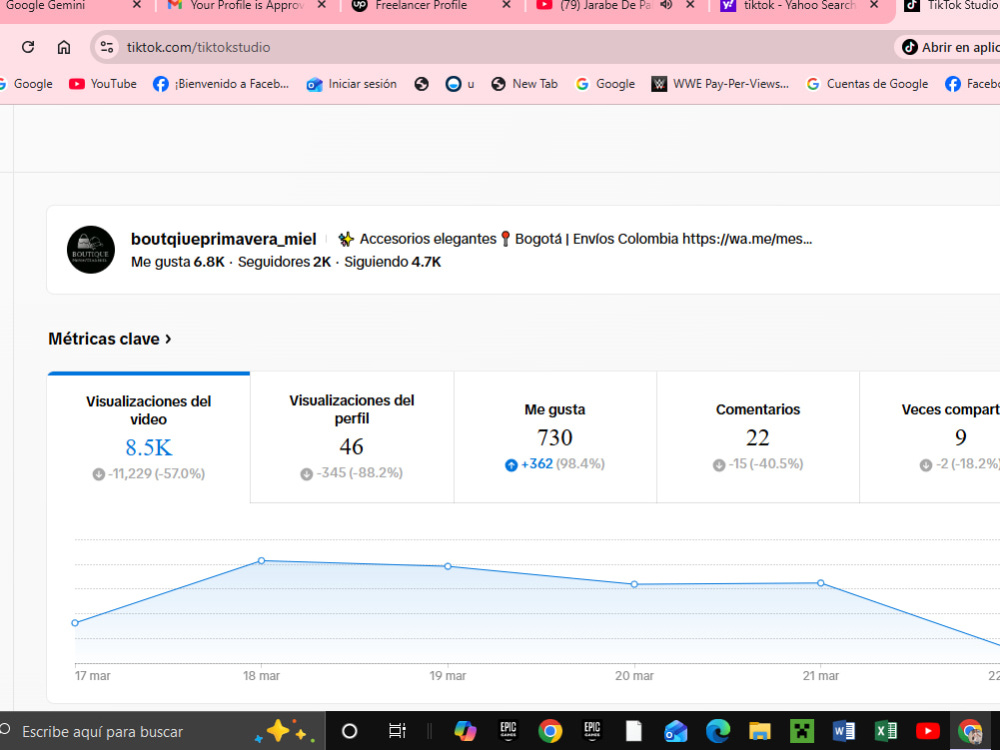Go to the browser home page icon
Viewport: 1000px width, 750px height.
tap(64, 47)
